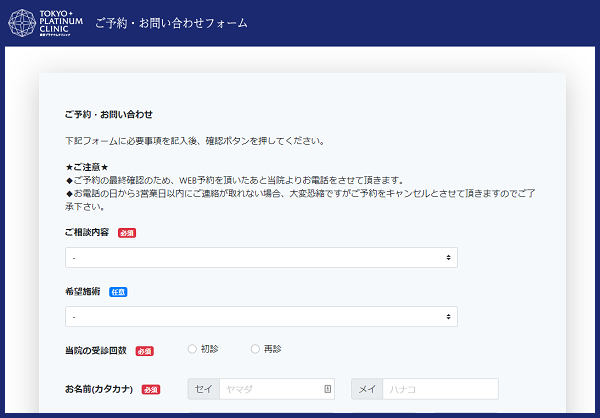600x418 pixels.
Task: Select the 初診 radio button
Action: (192, 349)
